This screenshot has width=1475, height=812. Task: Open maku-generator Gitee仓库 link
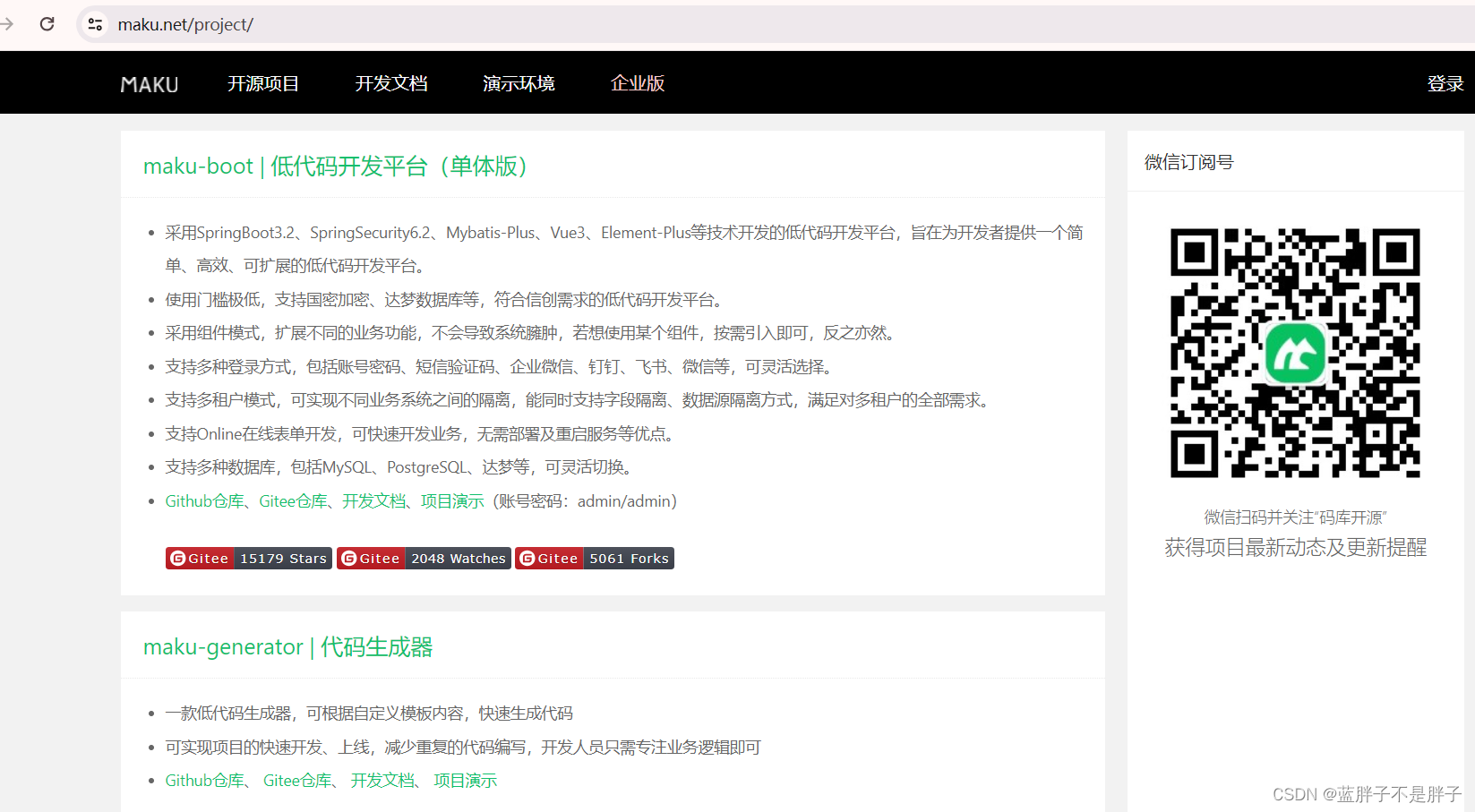(x=297, y=781)
